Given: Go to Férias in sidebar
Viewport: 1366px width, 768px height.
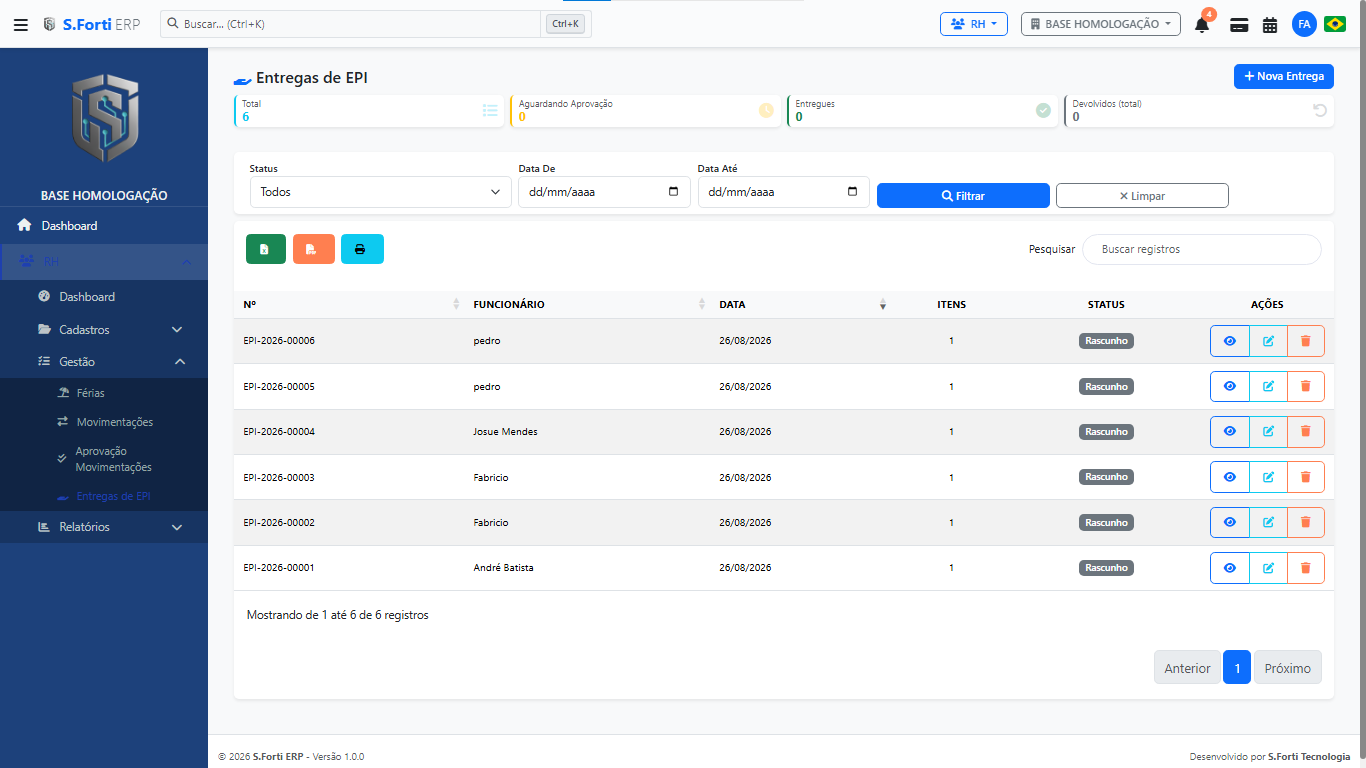Looking at the screenshot, I should point(104,393).
